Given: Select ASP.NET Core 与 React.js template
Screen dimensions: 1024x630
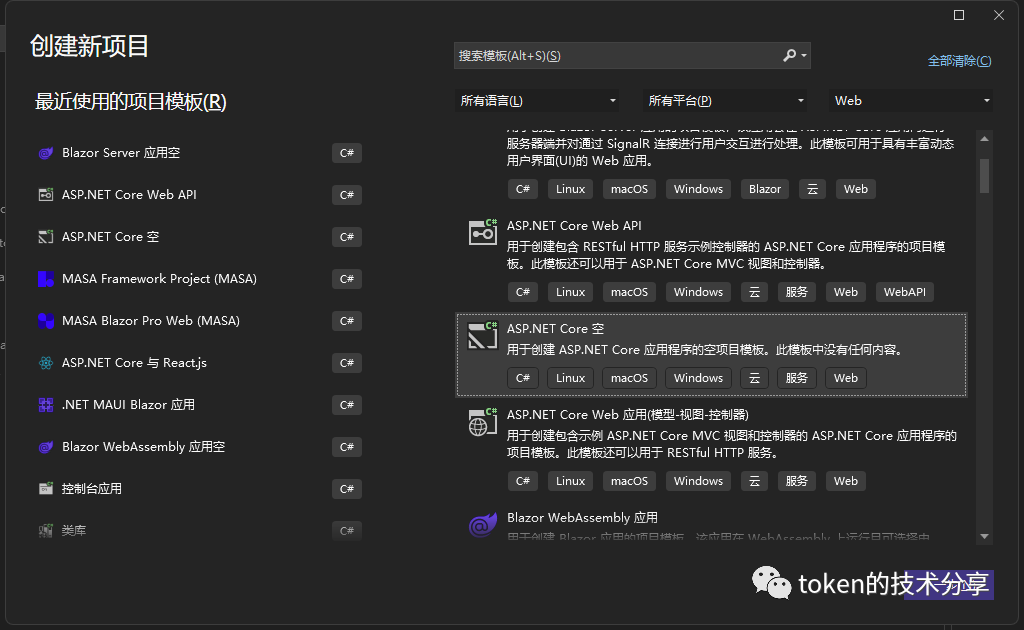Looking at the screenshot, I should pyautogui.click(x=199, y=363).
